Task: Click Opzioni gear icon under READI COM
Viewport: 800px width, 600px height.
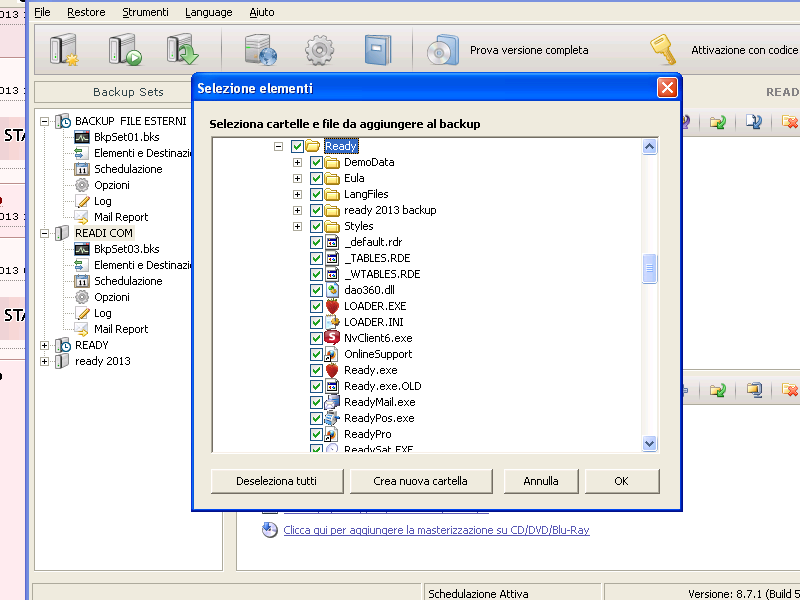Action: [82, 297]
